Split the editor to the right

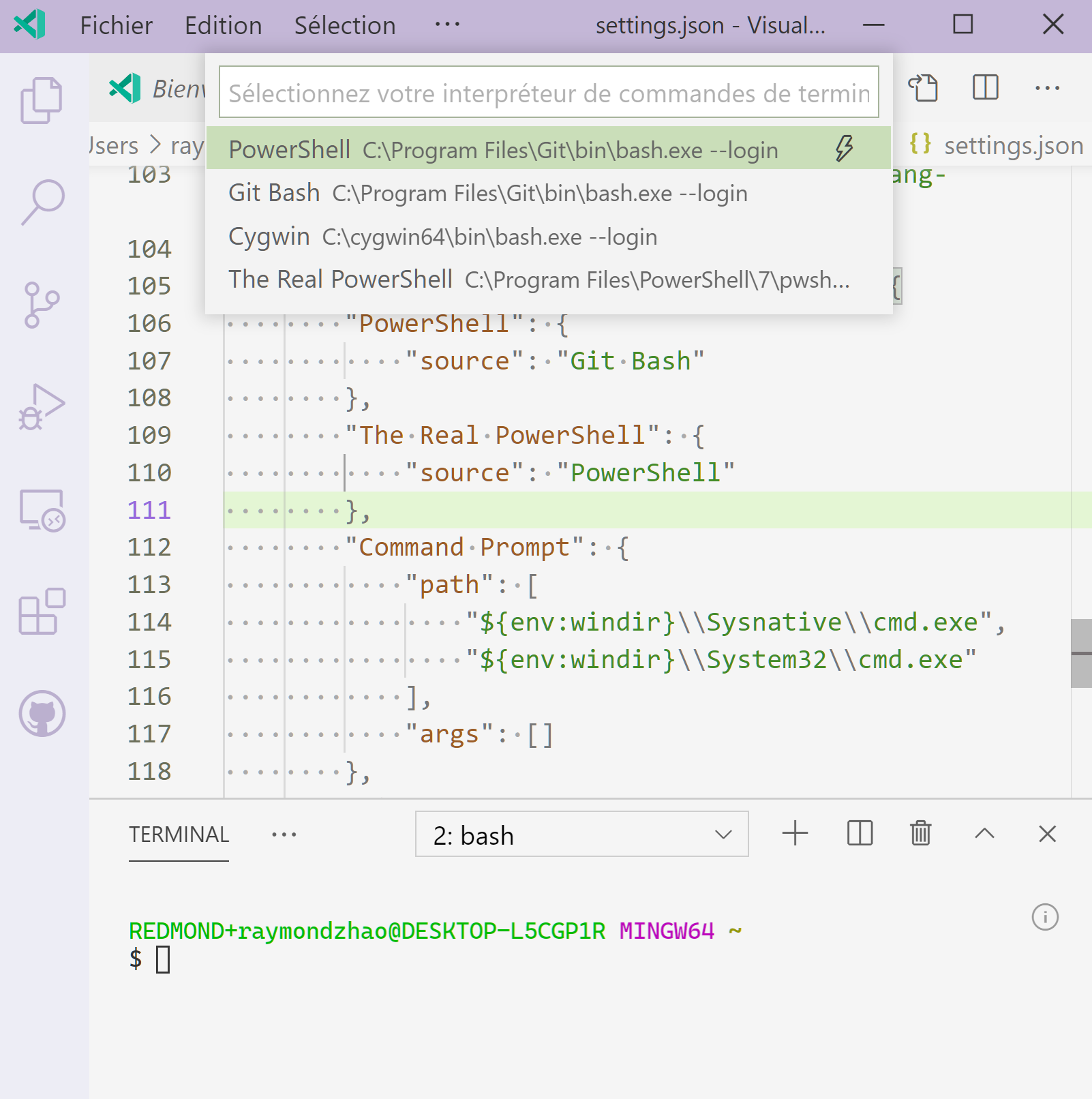tap(985, 87)
